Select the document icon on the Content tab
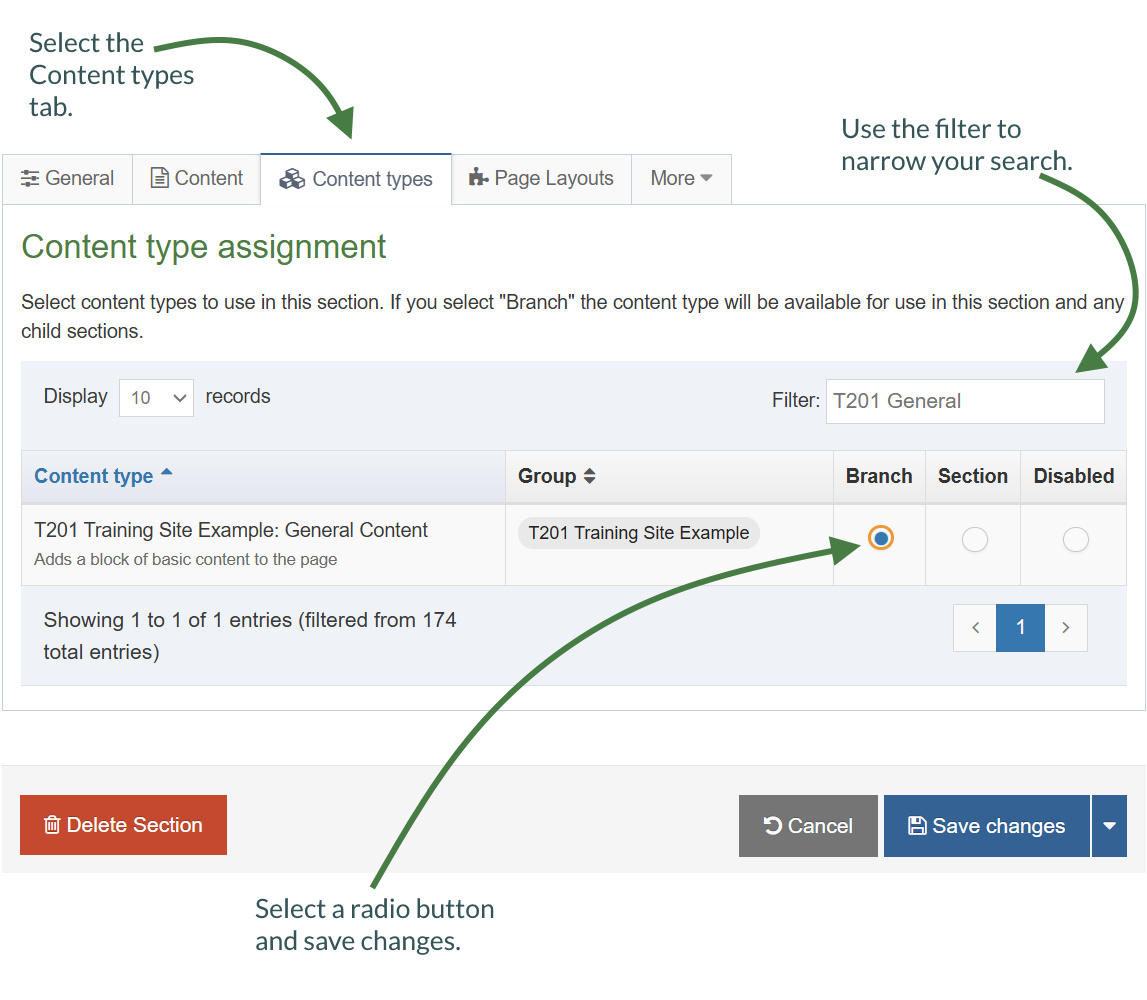Screen dimensions: 1147x1000 coord(160,178)
